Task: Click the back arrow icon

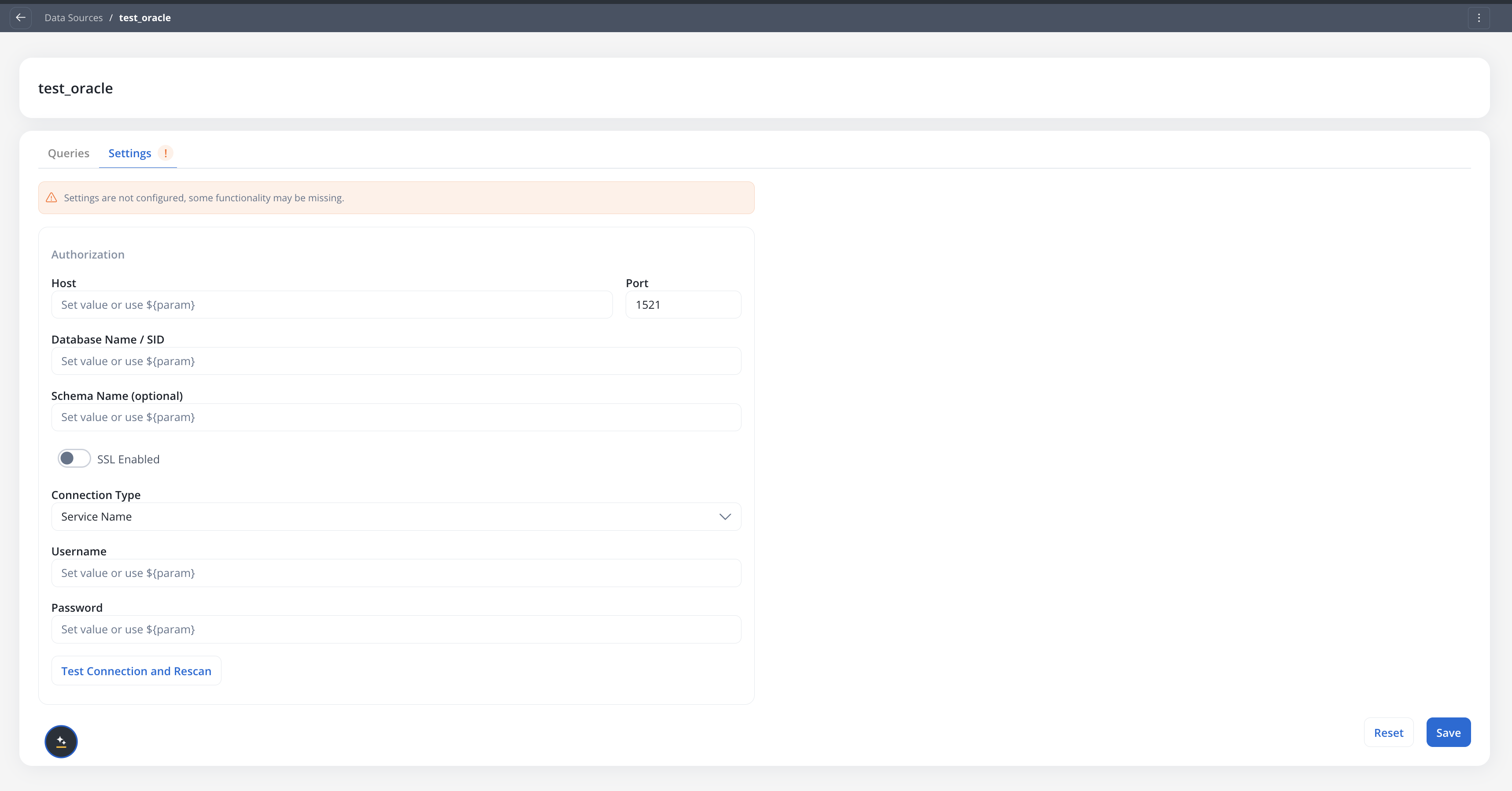Action: click(21, 18)
